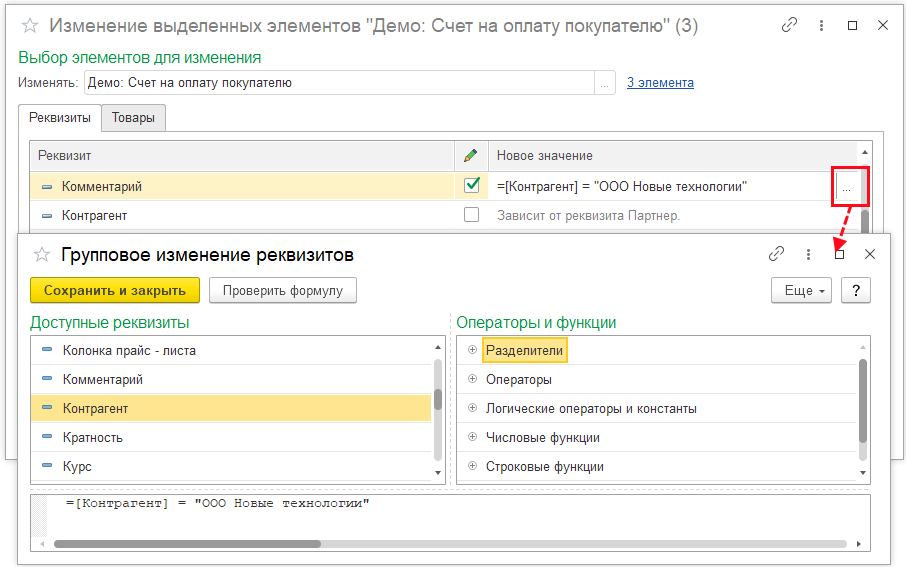Get link icon in the Групповое изменение реквизитов dialog
The width and height of the screenshot is (906, 567).
click(777, 254)
